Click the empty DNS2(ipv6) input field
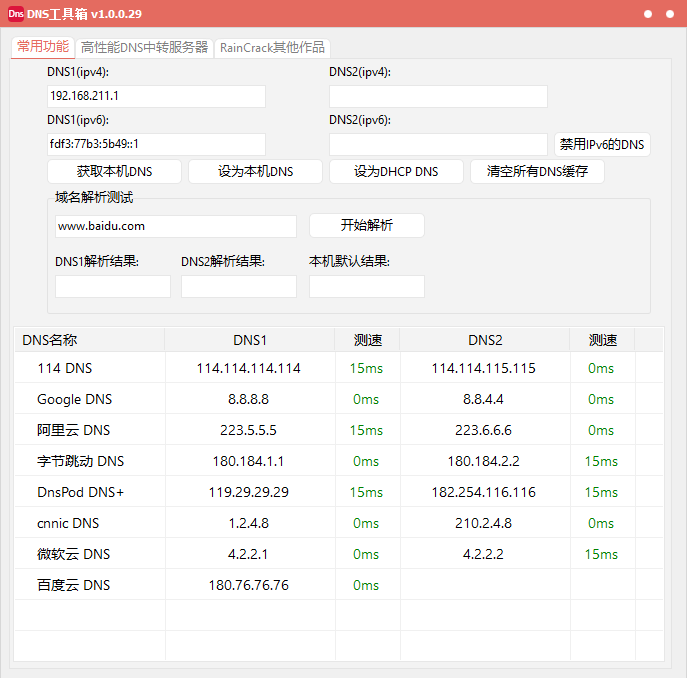Image resolution: width=687 pixels, height=678 pixels. click(x=438, y=144)
